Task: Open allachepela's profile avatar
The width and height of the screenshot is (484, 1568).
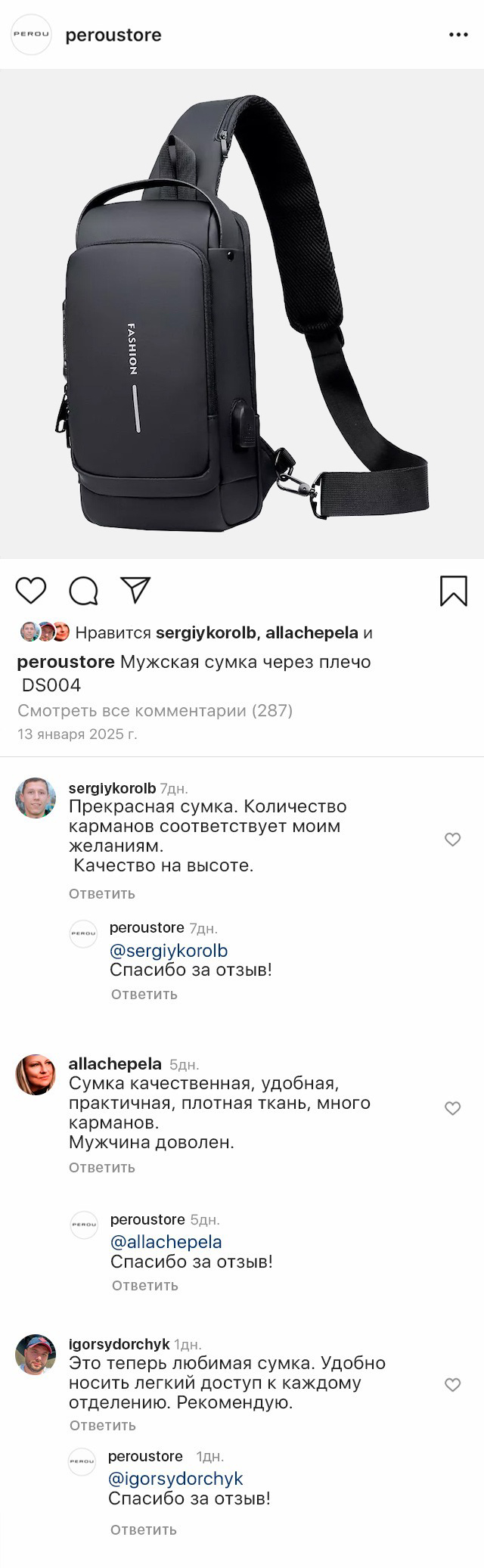Action: [36, 1074]
